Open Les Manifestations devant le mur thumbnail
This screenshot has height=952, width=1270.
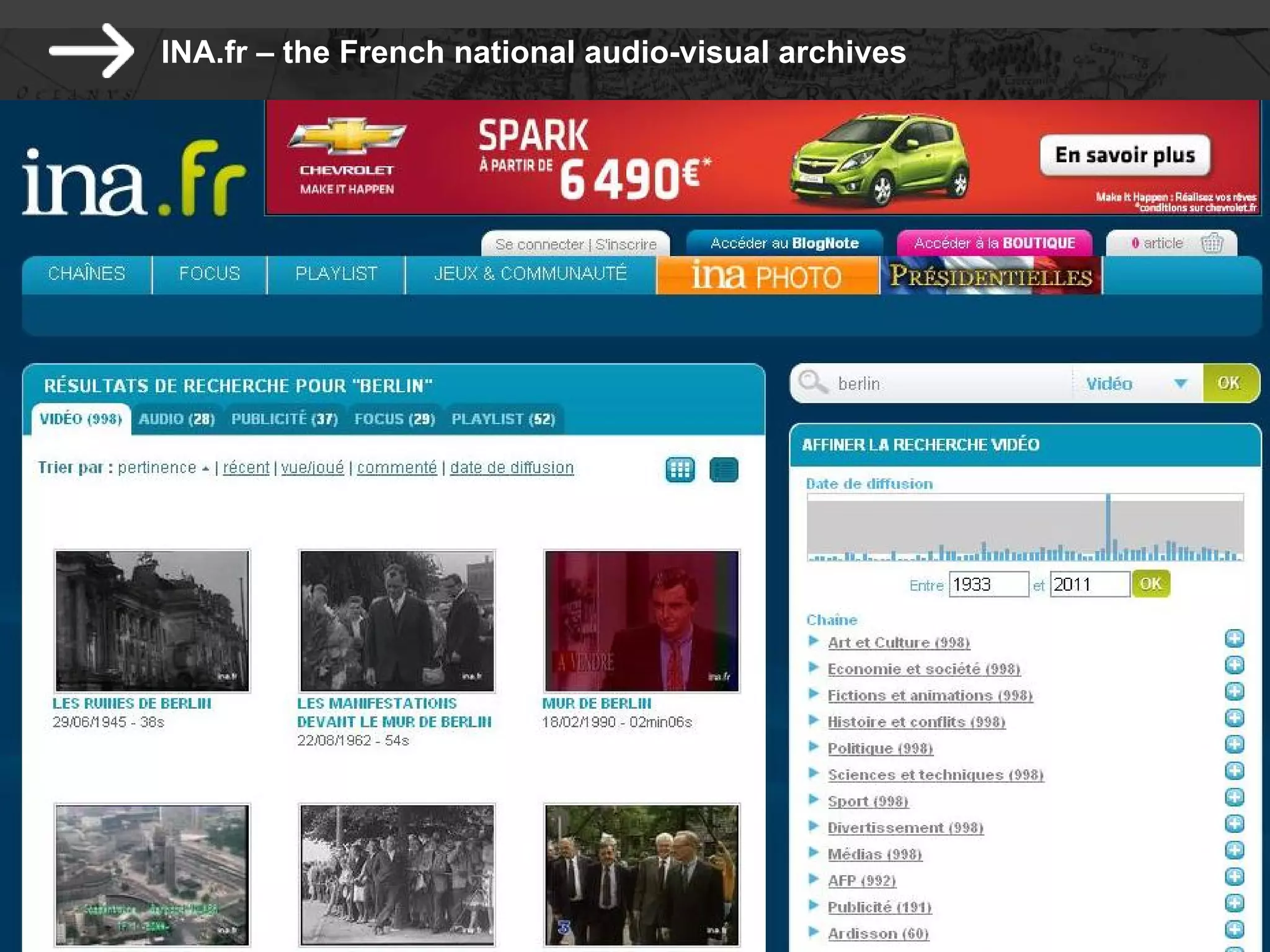[397, 621]
